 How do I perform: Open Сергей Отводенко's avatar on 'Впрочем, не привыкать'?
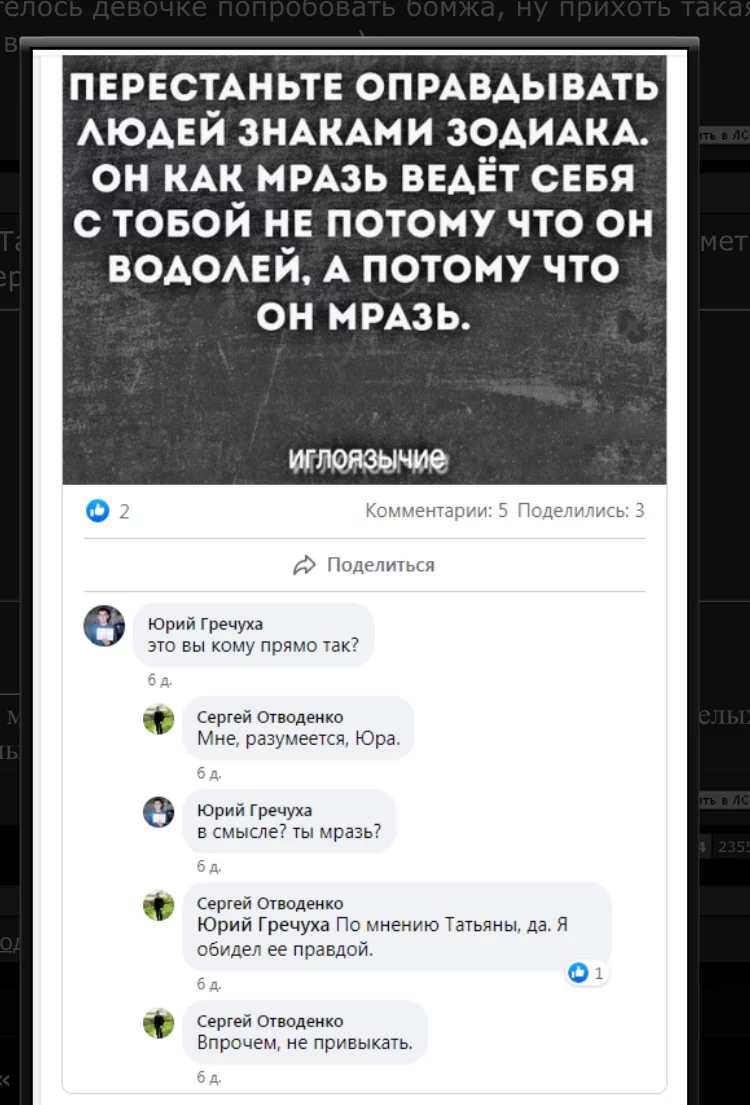[159, 1023]
